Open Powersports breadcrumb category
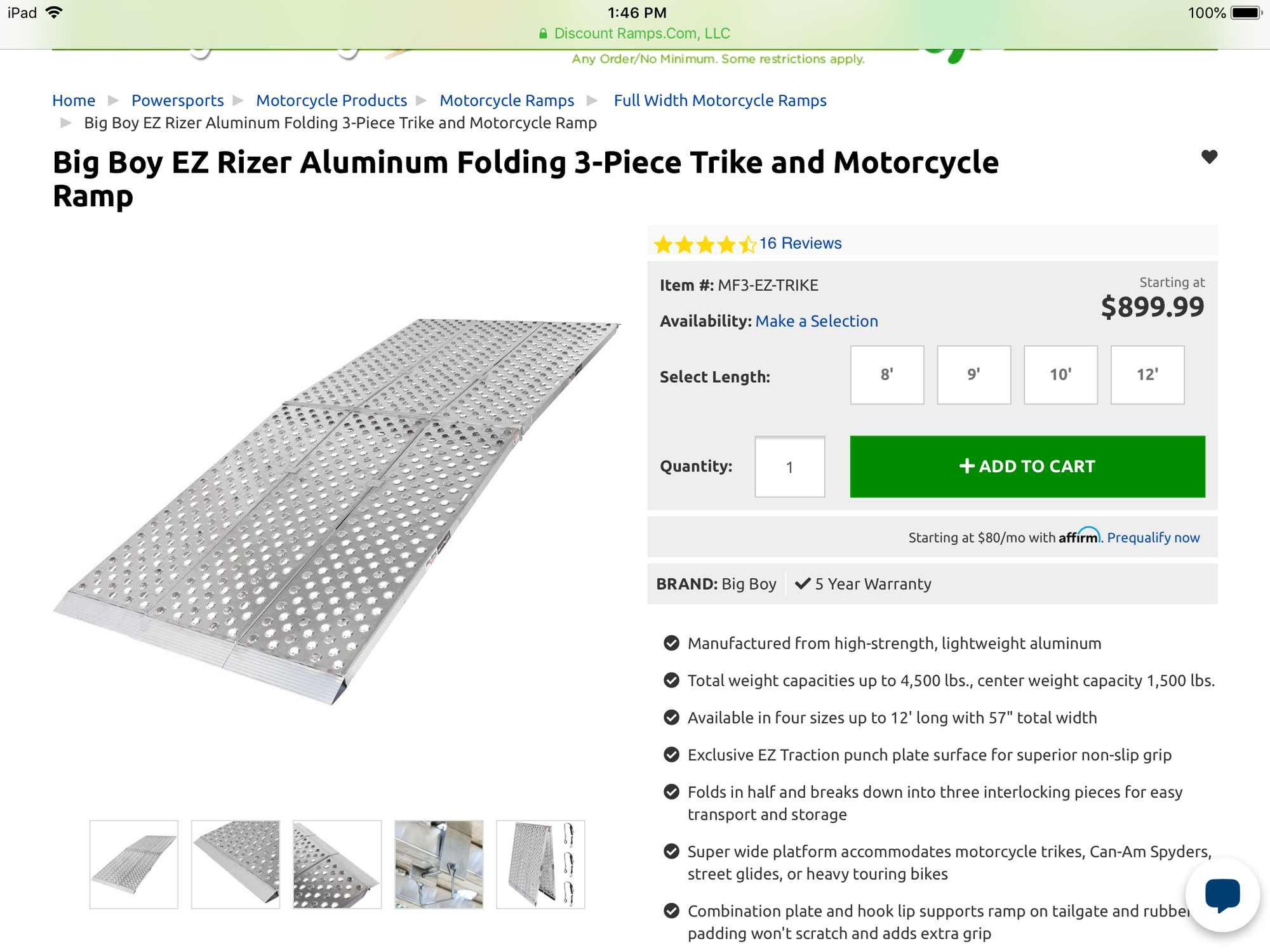The width and height of the screenshot is (1270, 952). tap(178, 100)
